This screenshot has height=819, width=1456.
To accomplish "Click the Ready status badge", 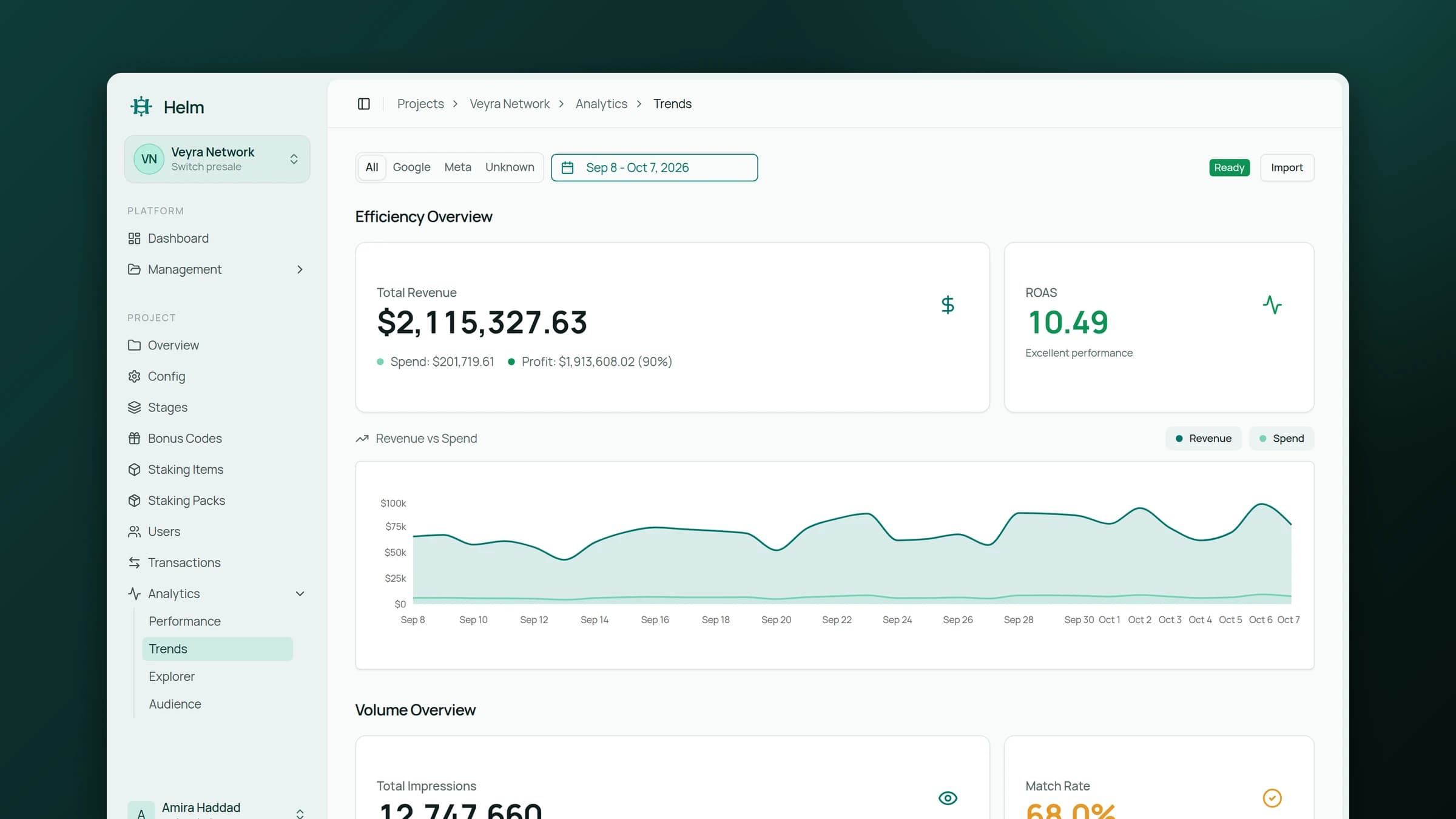I will point(1229,167).
